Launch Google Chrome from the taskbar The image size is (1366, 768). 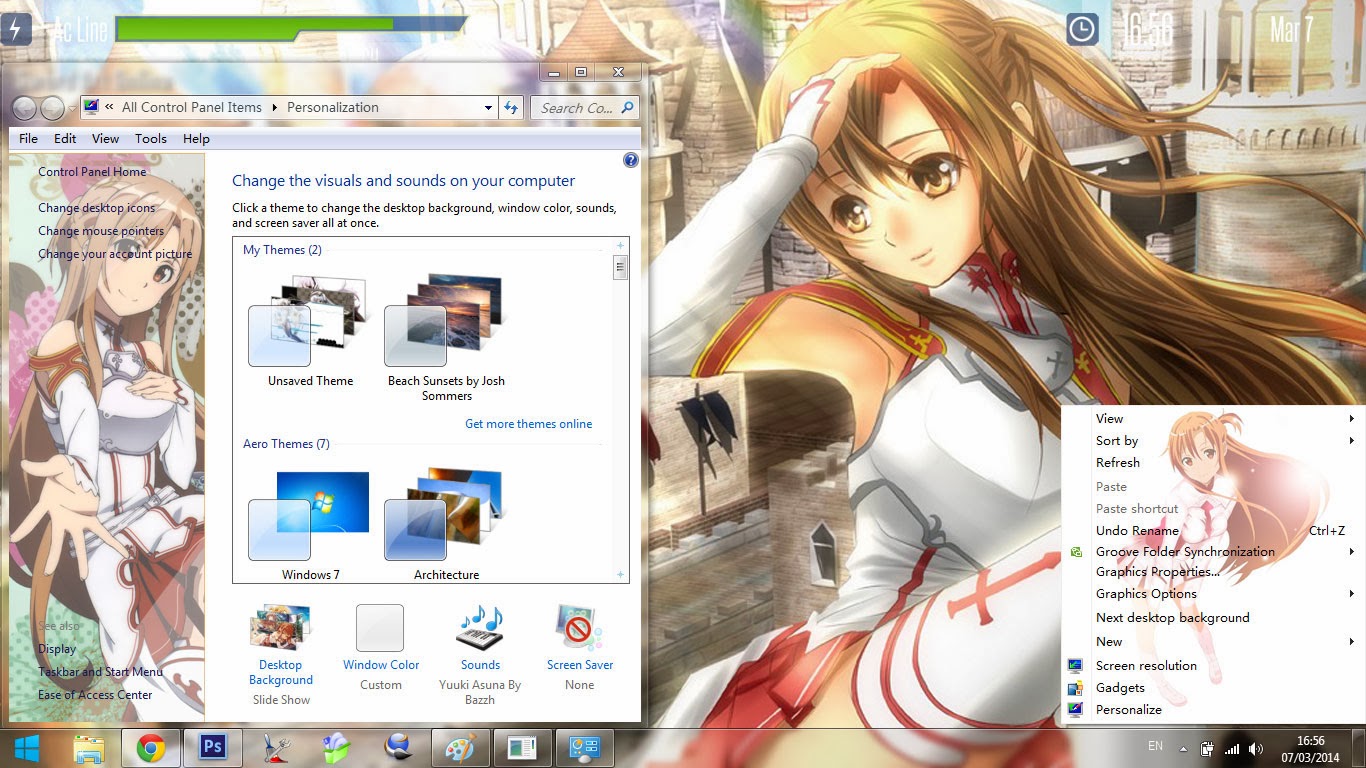(x=151, y=748)
